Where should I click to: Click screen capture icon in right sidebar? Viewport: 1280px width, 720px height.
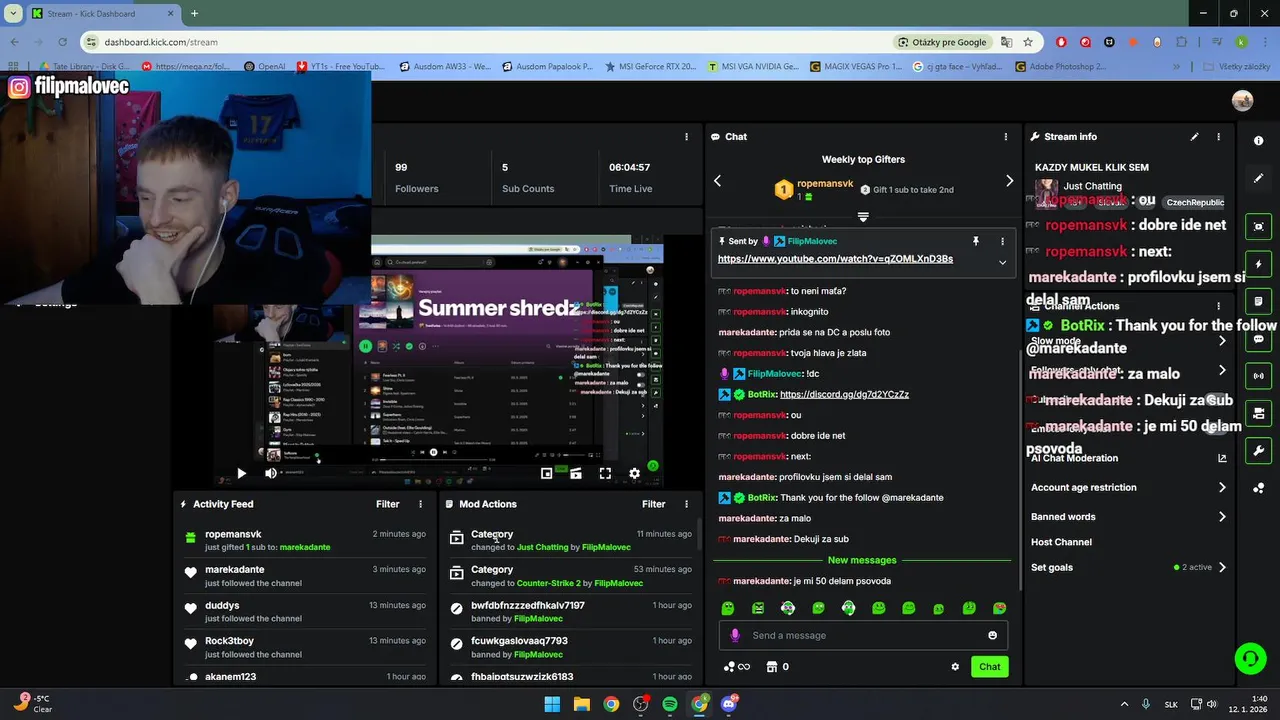pyautogui.click(x=1258, y=227)
